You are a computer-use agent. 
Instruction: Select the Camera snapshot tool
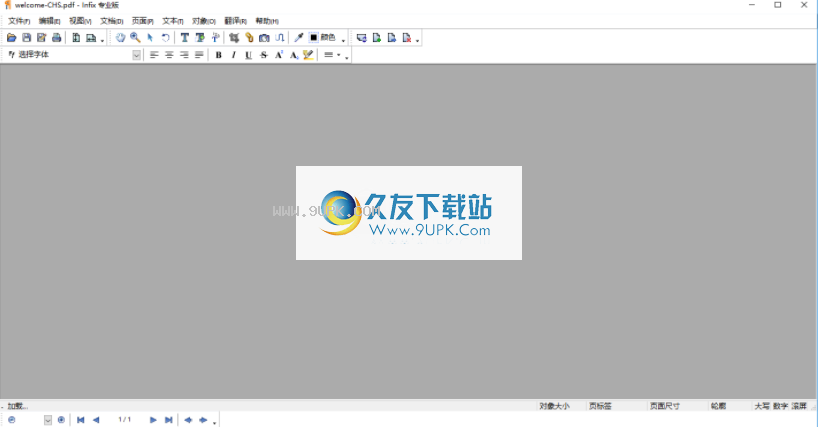pyautogui.click(x=264, y=38)
